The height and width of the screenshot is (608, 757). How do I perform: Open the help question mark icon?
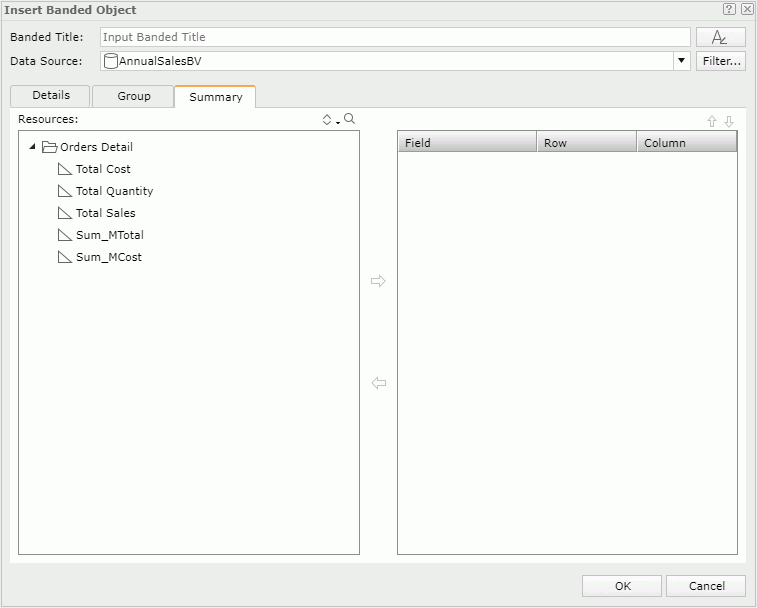(x=729, y=9)
